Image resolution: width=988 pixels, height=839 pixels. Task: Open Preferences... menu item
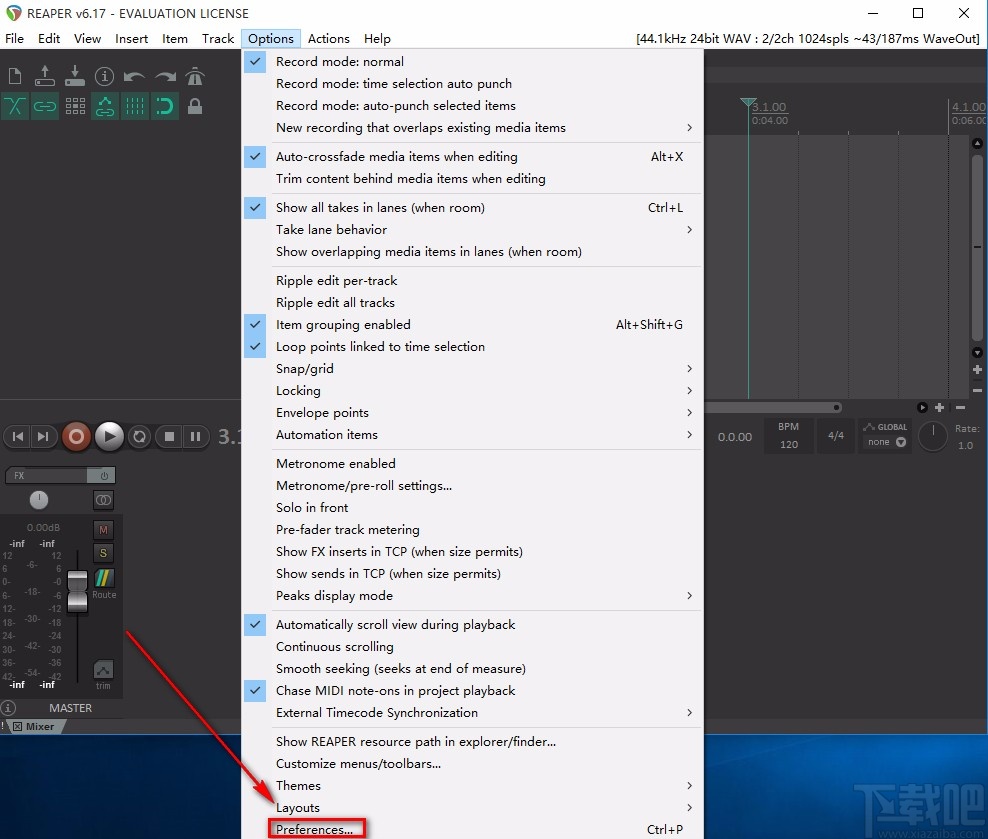[473, 830]
